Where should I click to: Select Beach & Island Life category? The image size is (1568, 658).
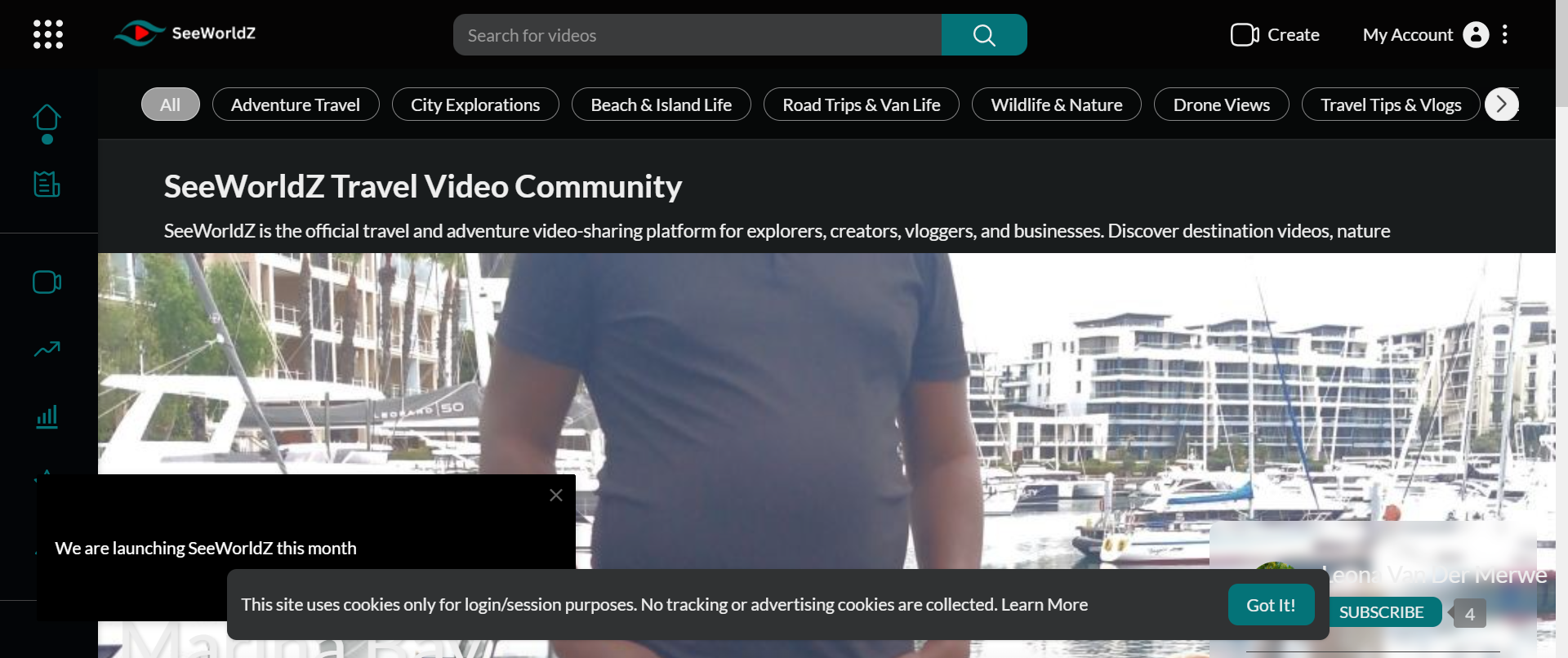tap(661, 104)
